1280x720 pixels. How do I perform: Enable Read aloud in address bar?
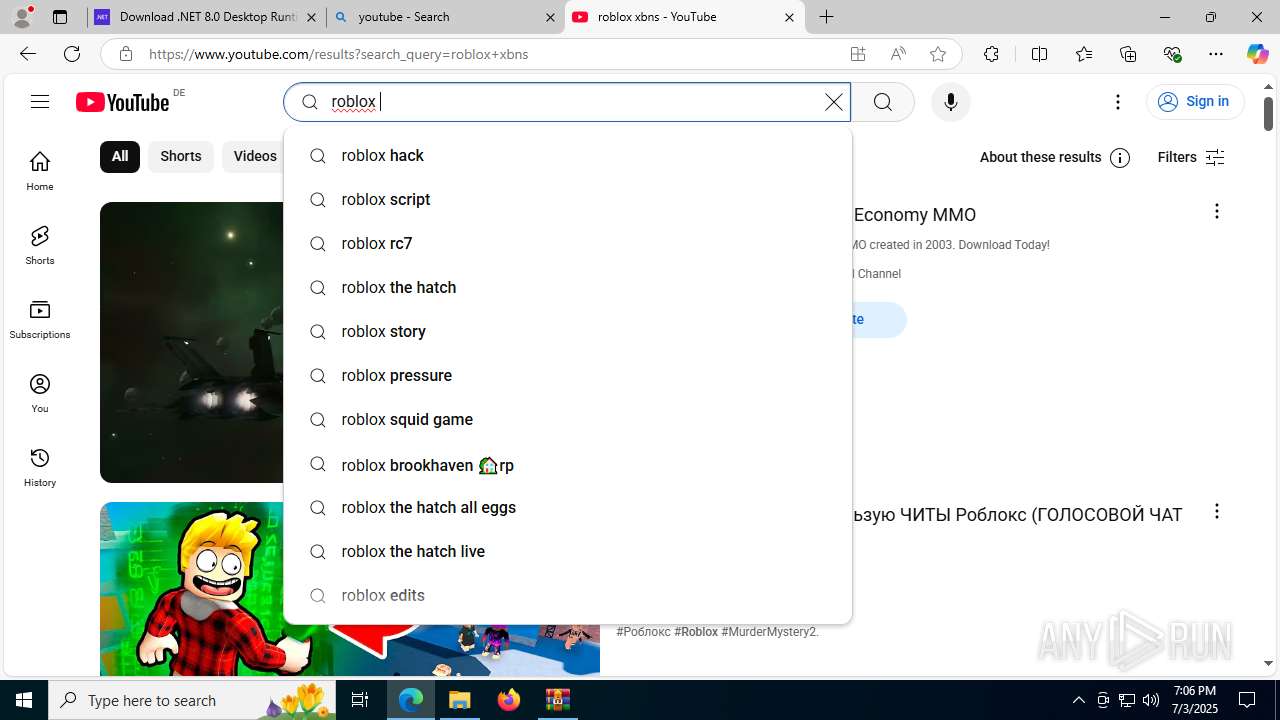(x=898, y=54)
